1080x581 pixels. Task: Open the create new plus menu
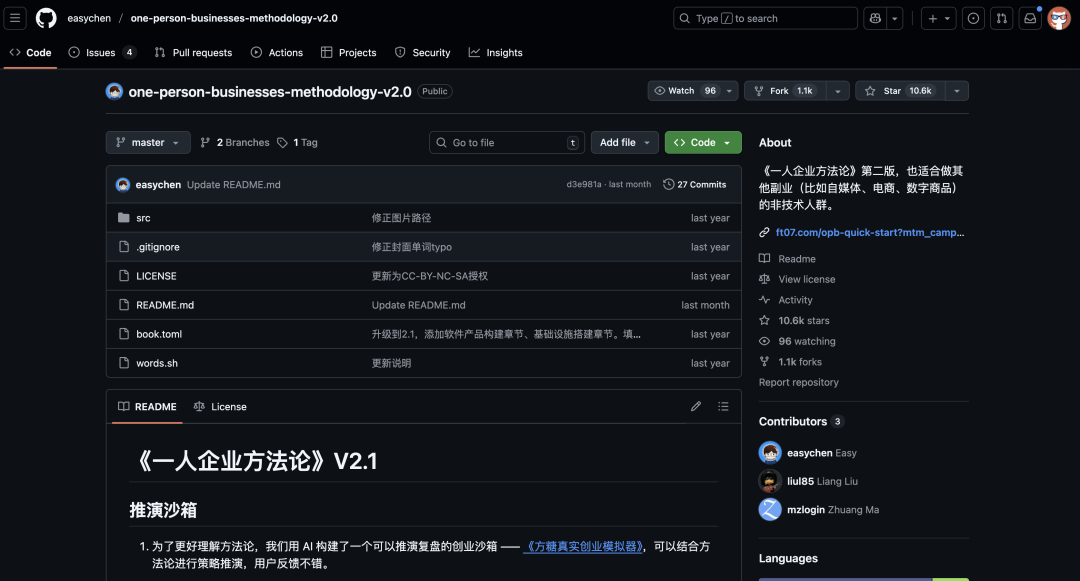click(938, 19)
